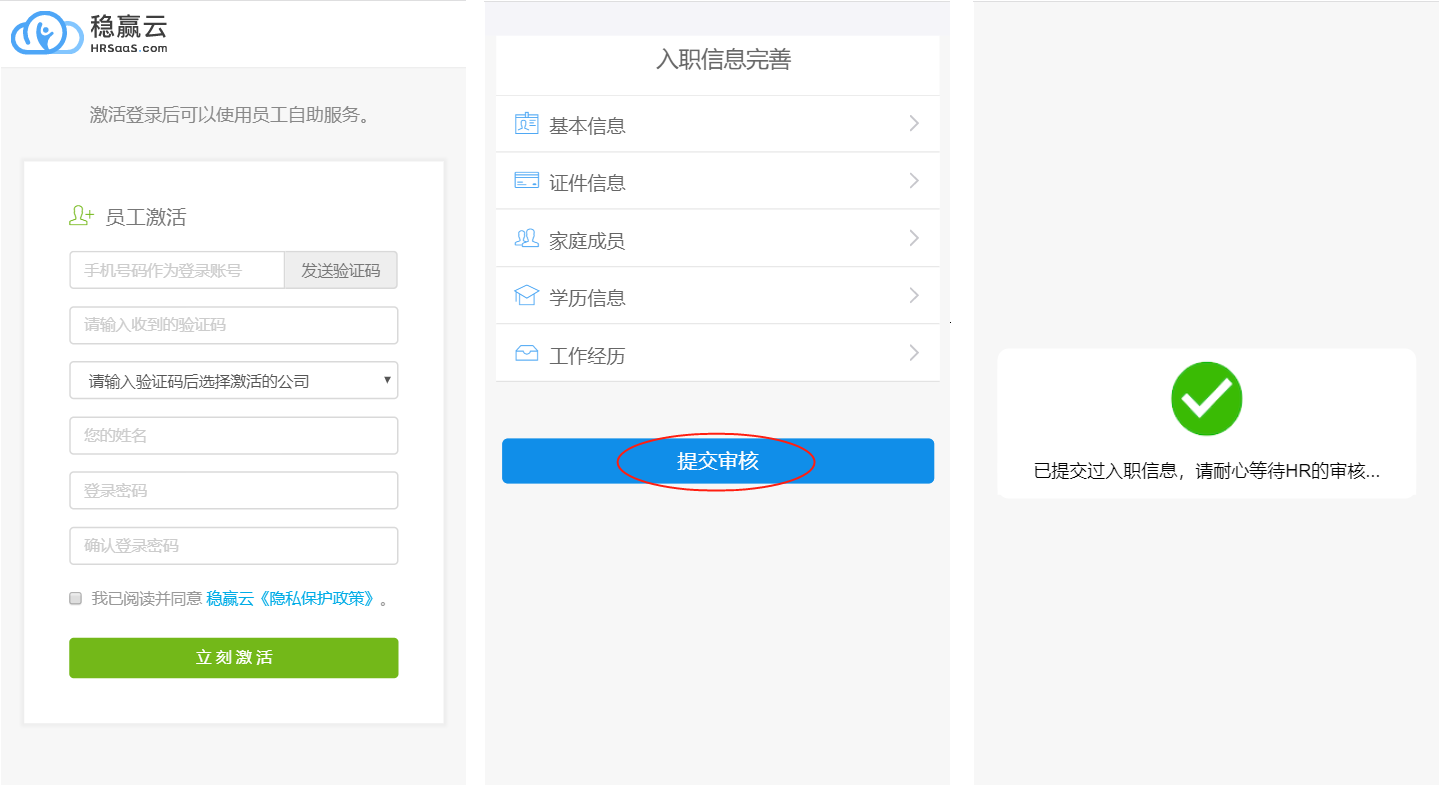Tick the privacy policy agreement checkbox
The width and height of the screenshot is (1440, 785).
point(75,598)
